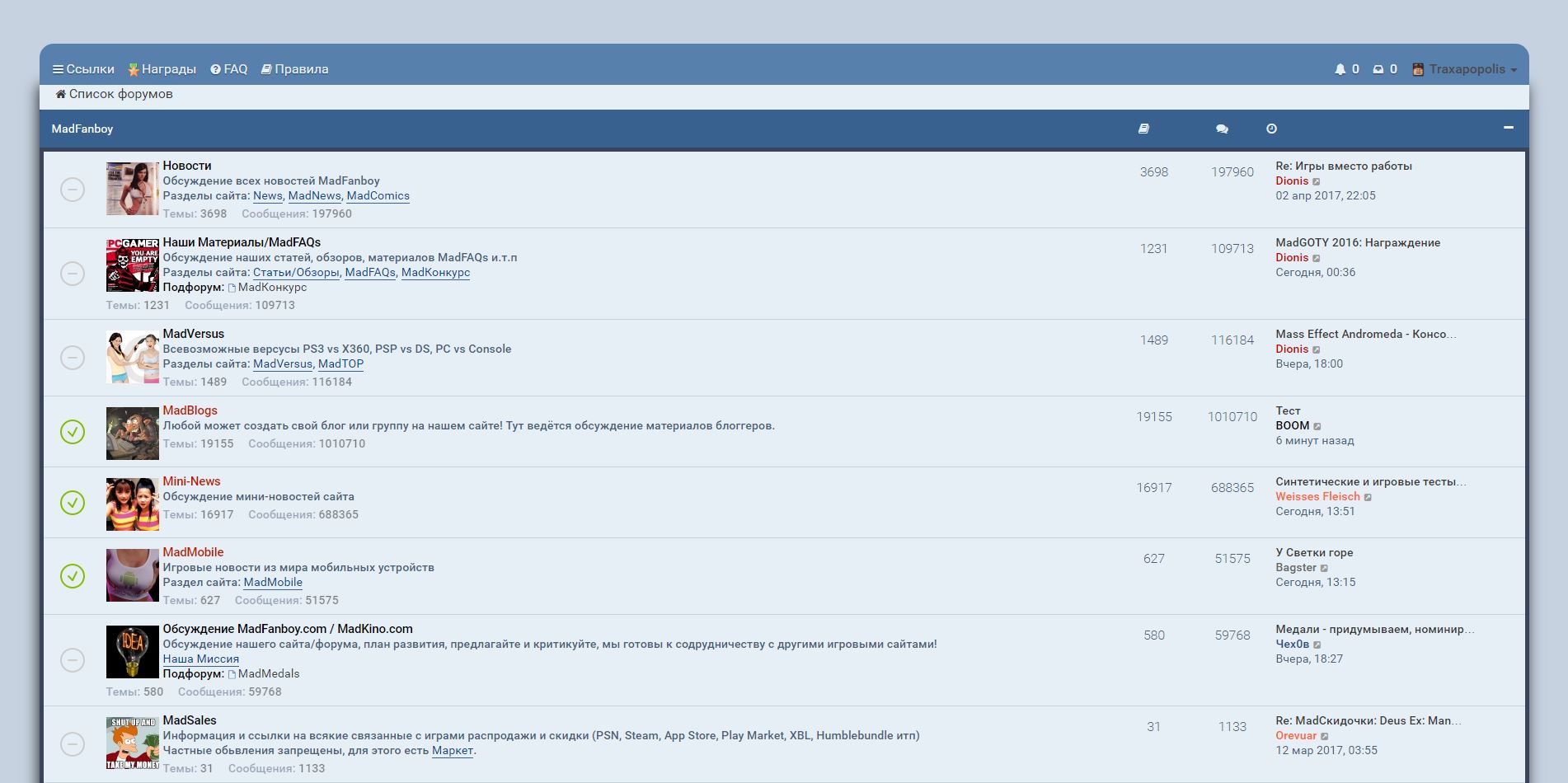View latest post icon beside Weisses Fleisch
The height and width of the screenshot is (783, 1568).
coord(1368,498)
